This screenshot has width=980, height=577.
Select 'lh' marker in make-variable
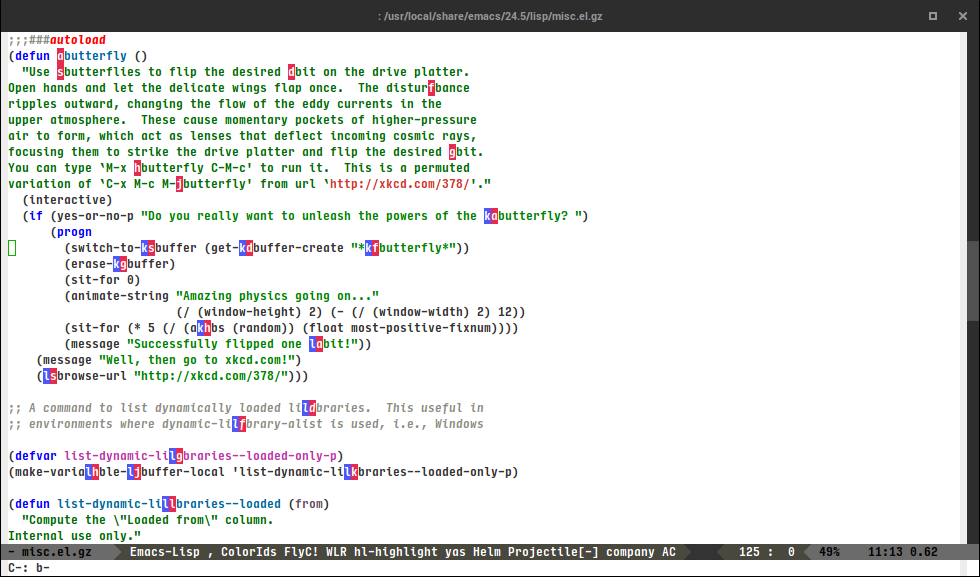click(92, 472)
